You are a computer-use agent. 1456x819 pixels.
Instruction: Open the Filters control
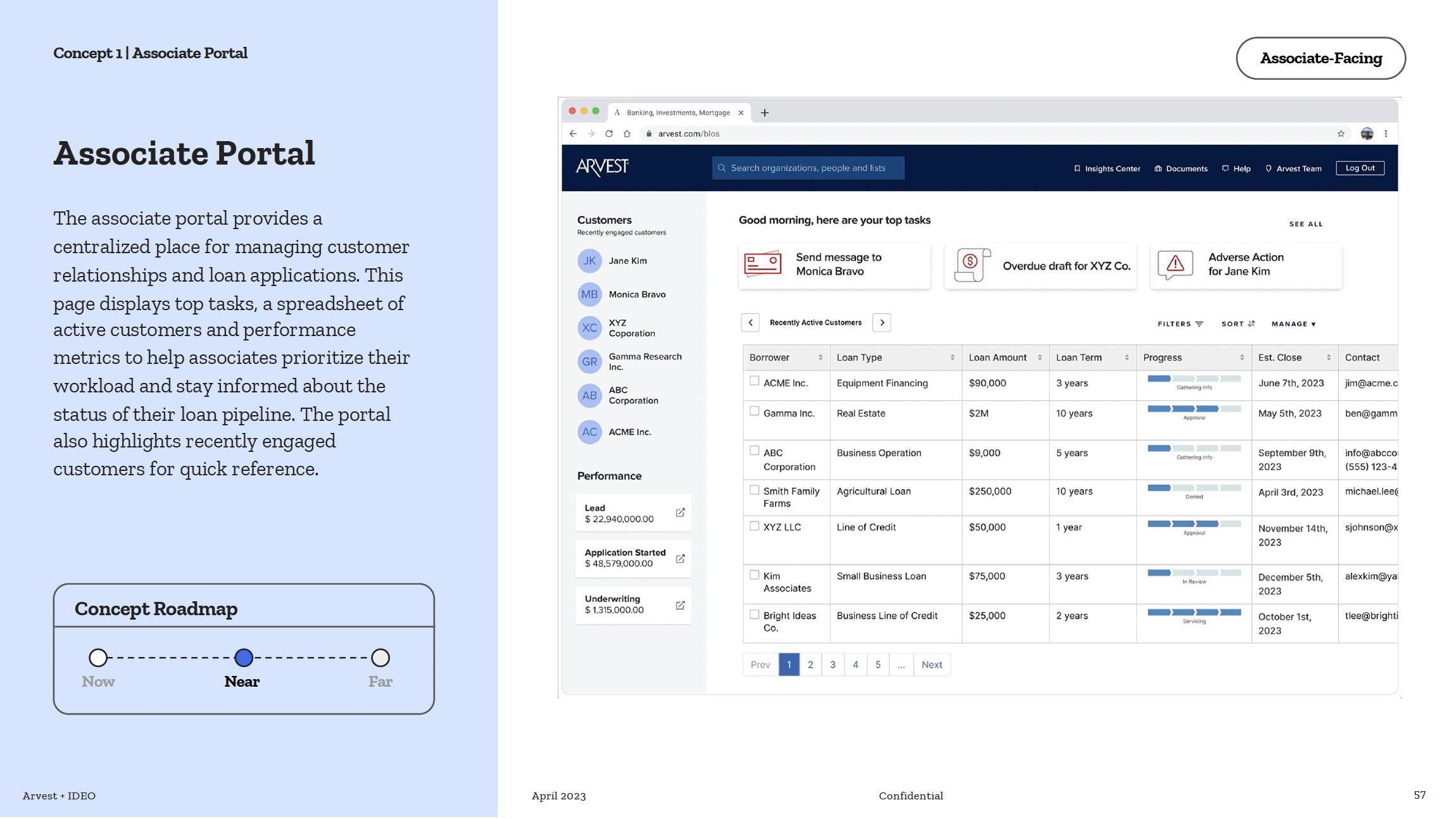1180,324
